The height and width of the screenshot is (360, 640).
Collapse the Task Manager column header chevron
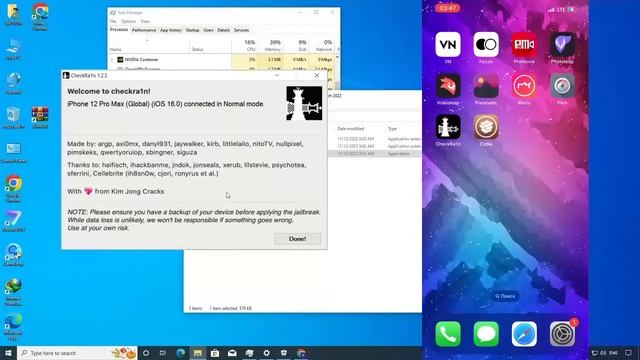coord(147,40)
